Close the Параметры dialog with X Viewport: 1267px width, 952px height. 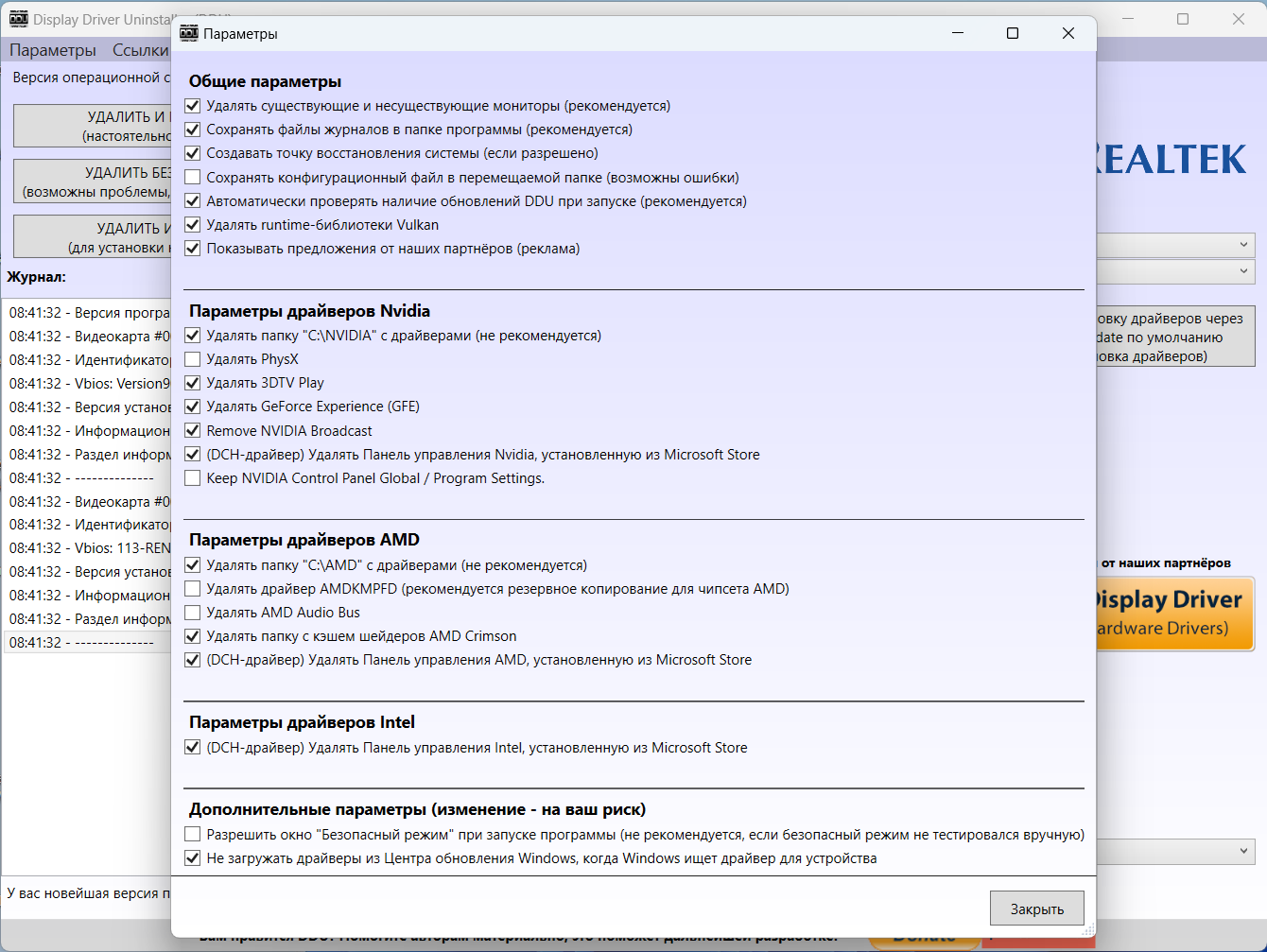coord(1068,33)
